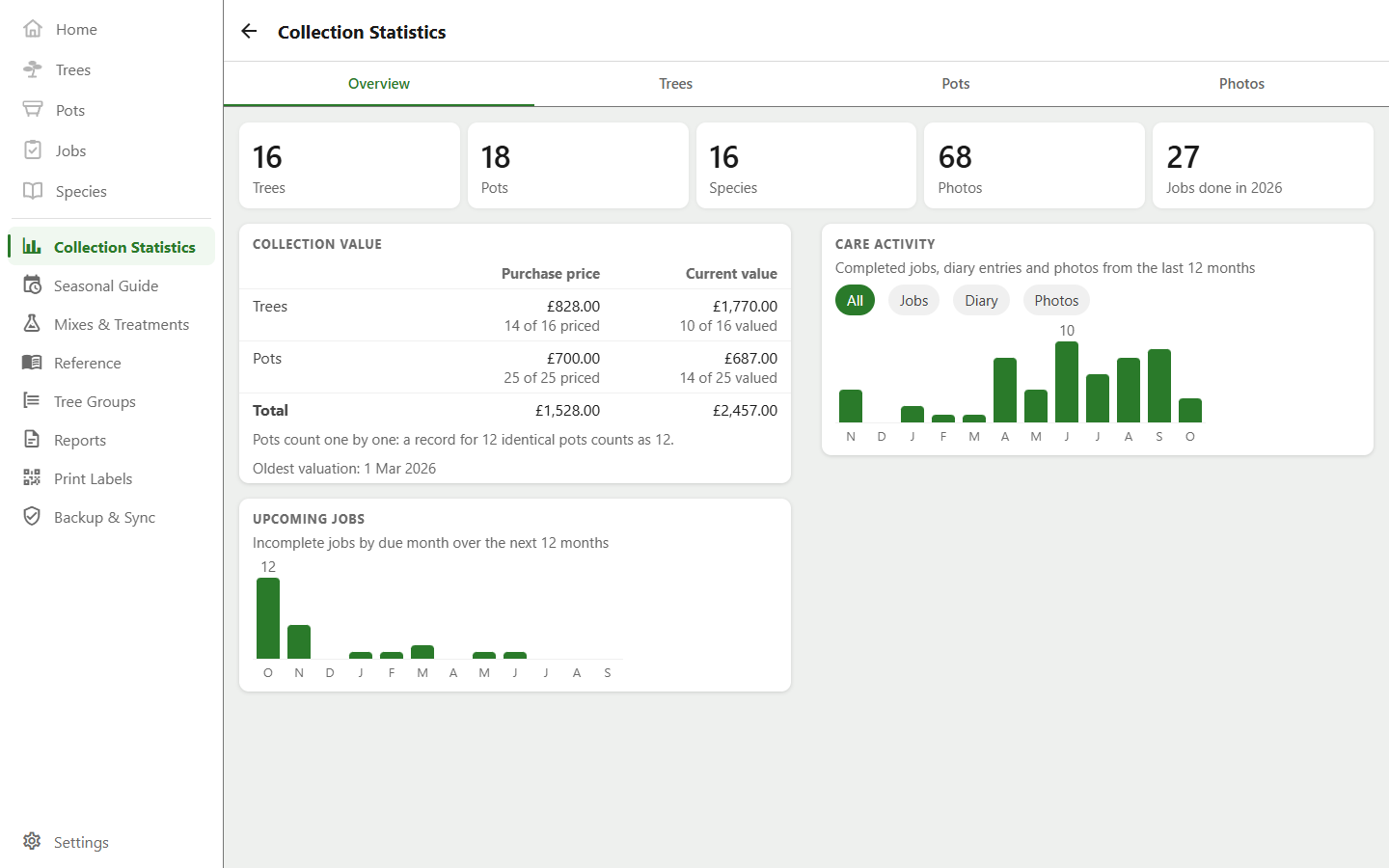Click the Settings gear icon
The height and width of the screenshot is (868, 1389).
coord(32,842)
